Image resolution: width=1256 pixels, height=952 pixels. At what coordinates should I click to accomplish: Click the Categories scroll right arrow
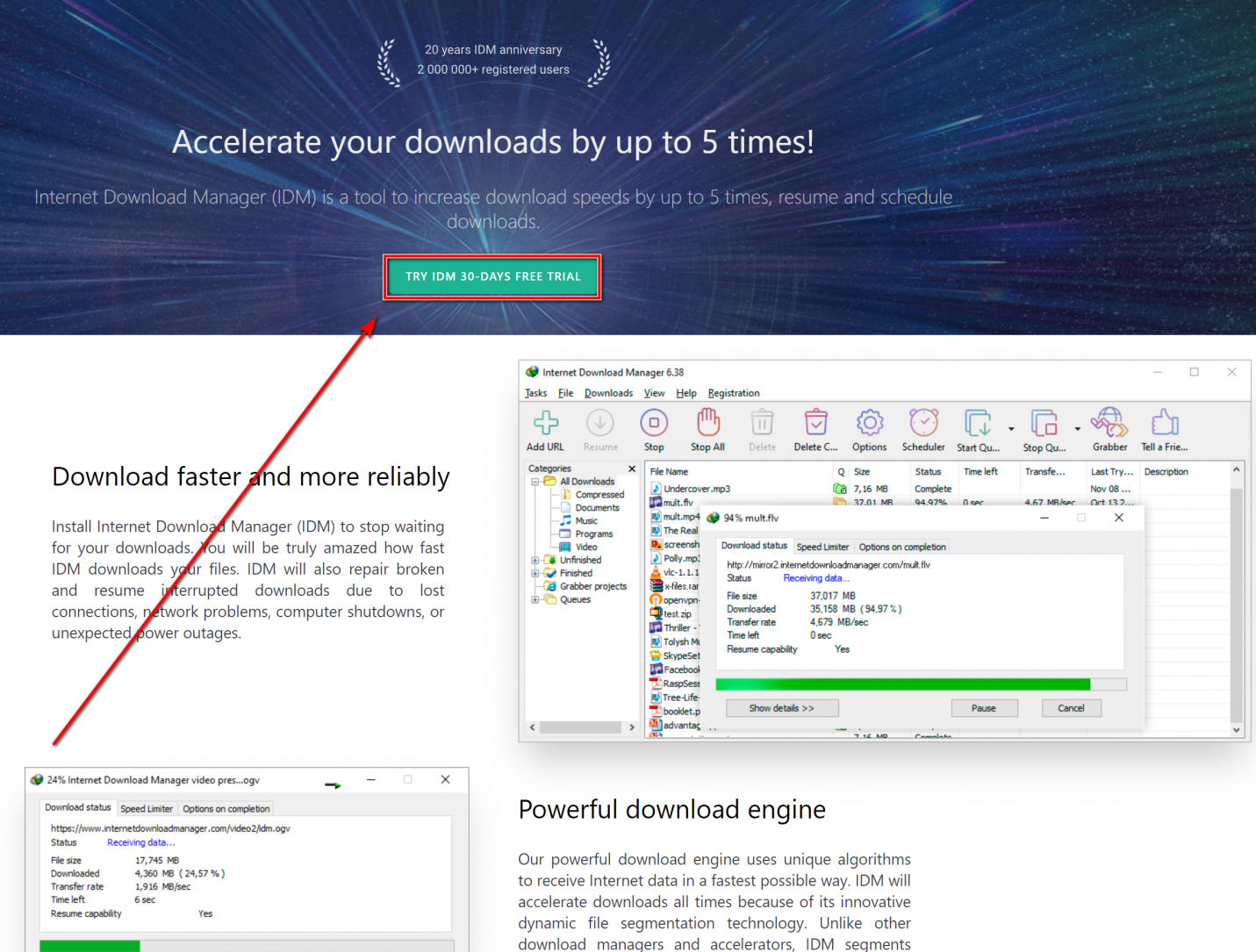(x=632, y=727)
